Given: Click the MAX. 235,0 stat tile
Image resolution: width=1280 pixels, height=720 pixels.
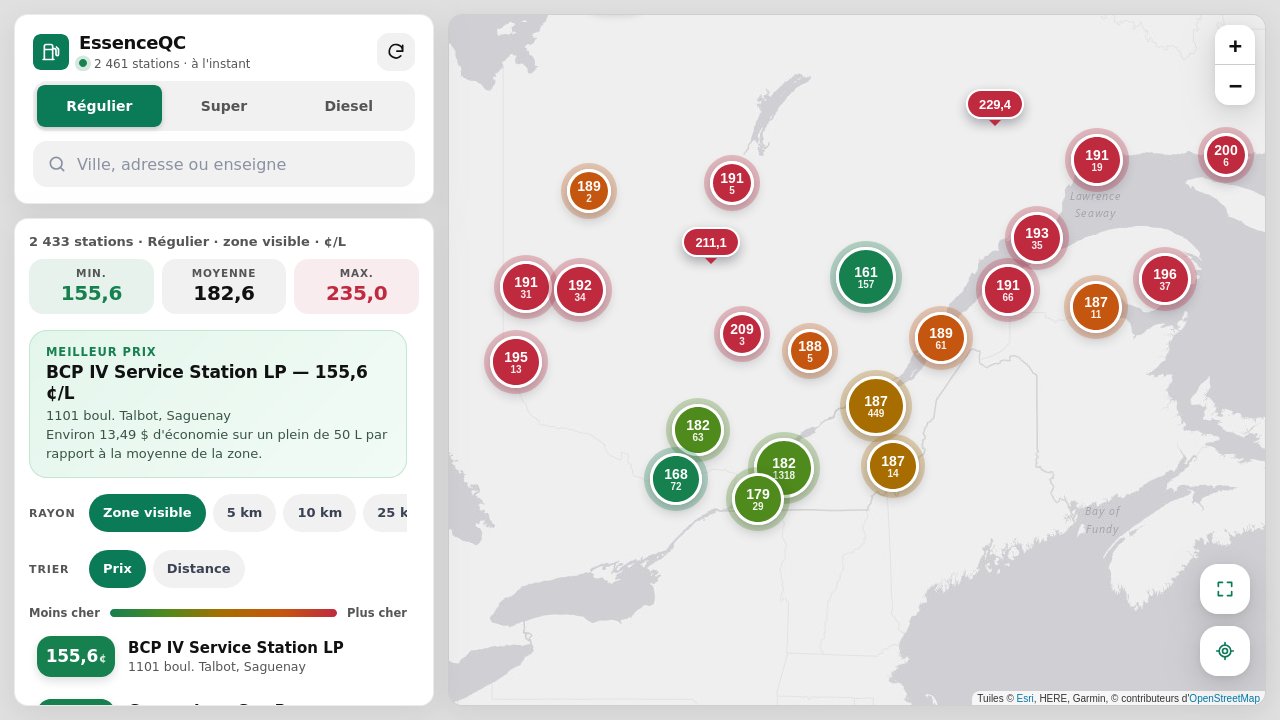Looking at the screenshot, I should (357, 286).
